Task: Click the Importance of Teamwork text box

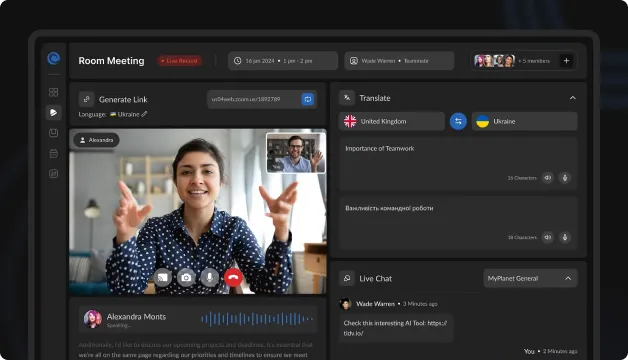Action: [x=459, y=164]
